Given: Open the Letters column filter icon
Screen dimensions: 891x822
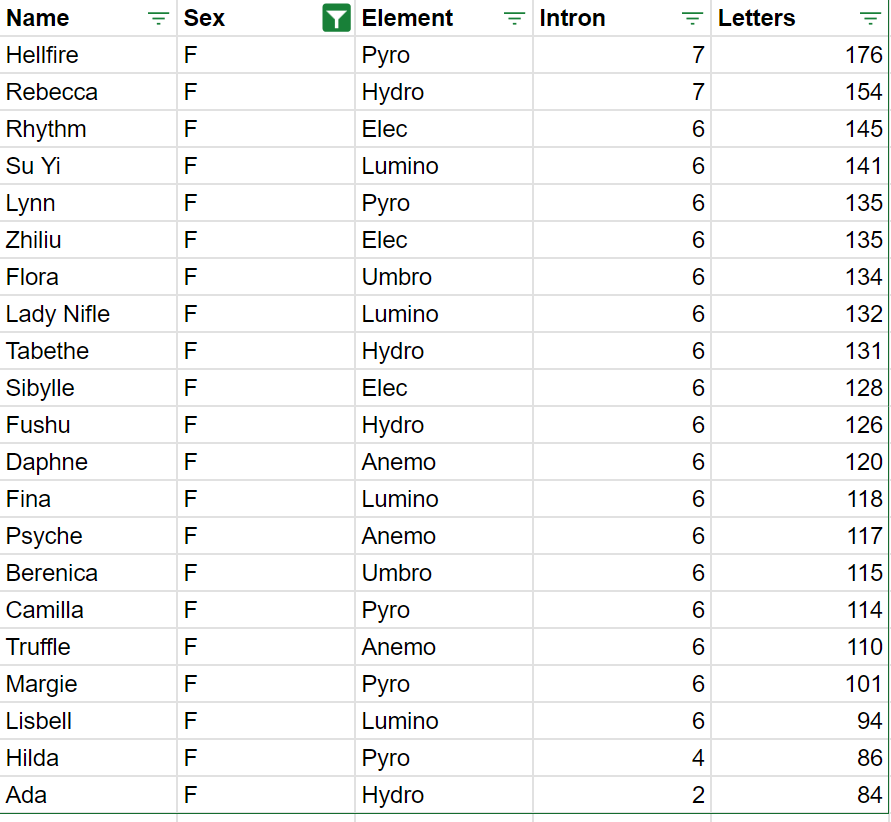Looking at the screenshot, I should point(870,18).
